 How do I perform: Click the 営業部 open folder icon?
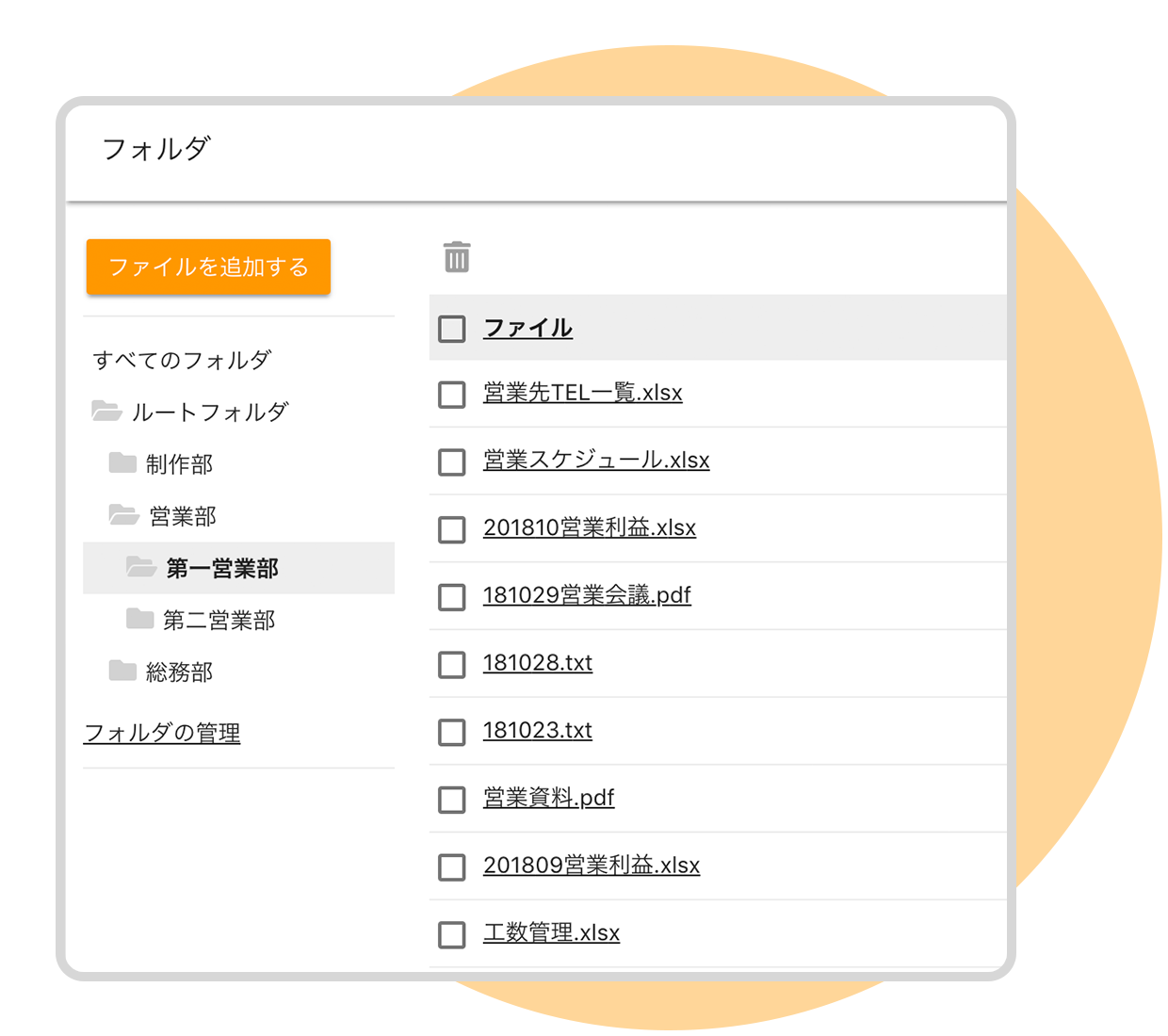(124, 515)
